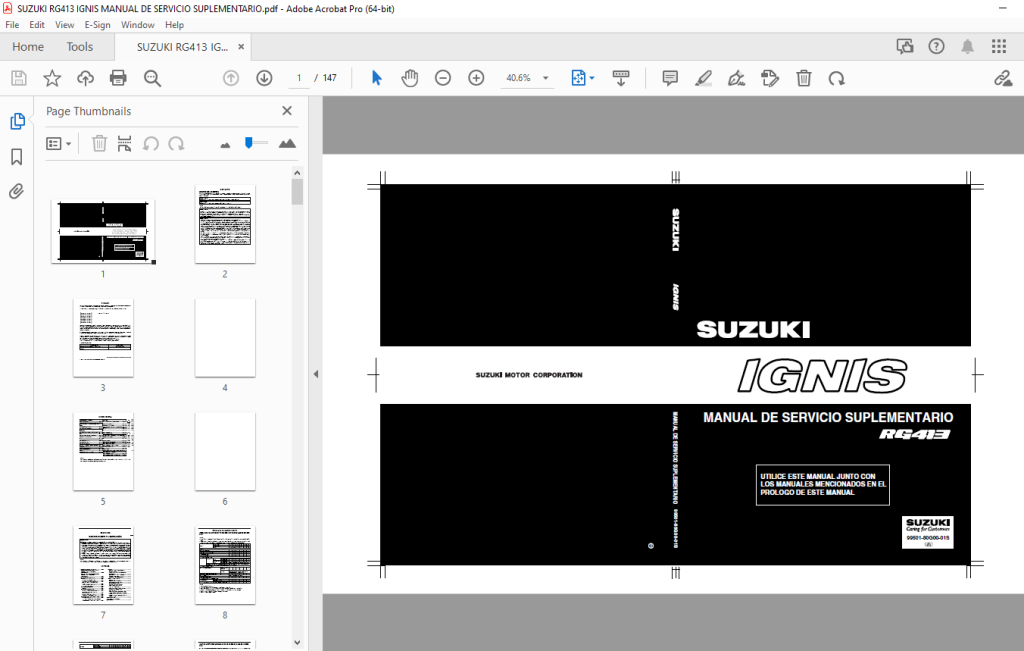This screenshot has width=1024, height=651.
Task: Click the Edit PDF stamp icon
Action: (x=770, y=78)
